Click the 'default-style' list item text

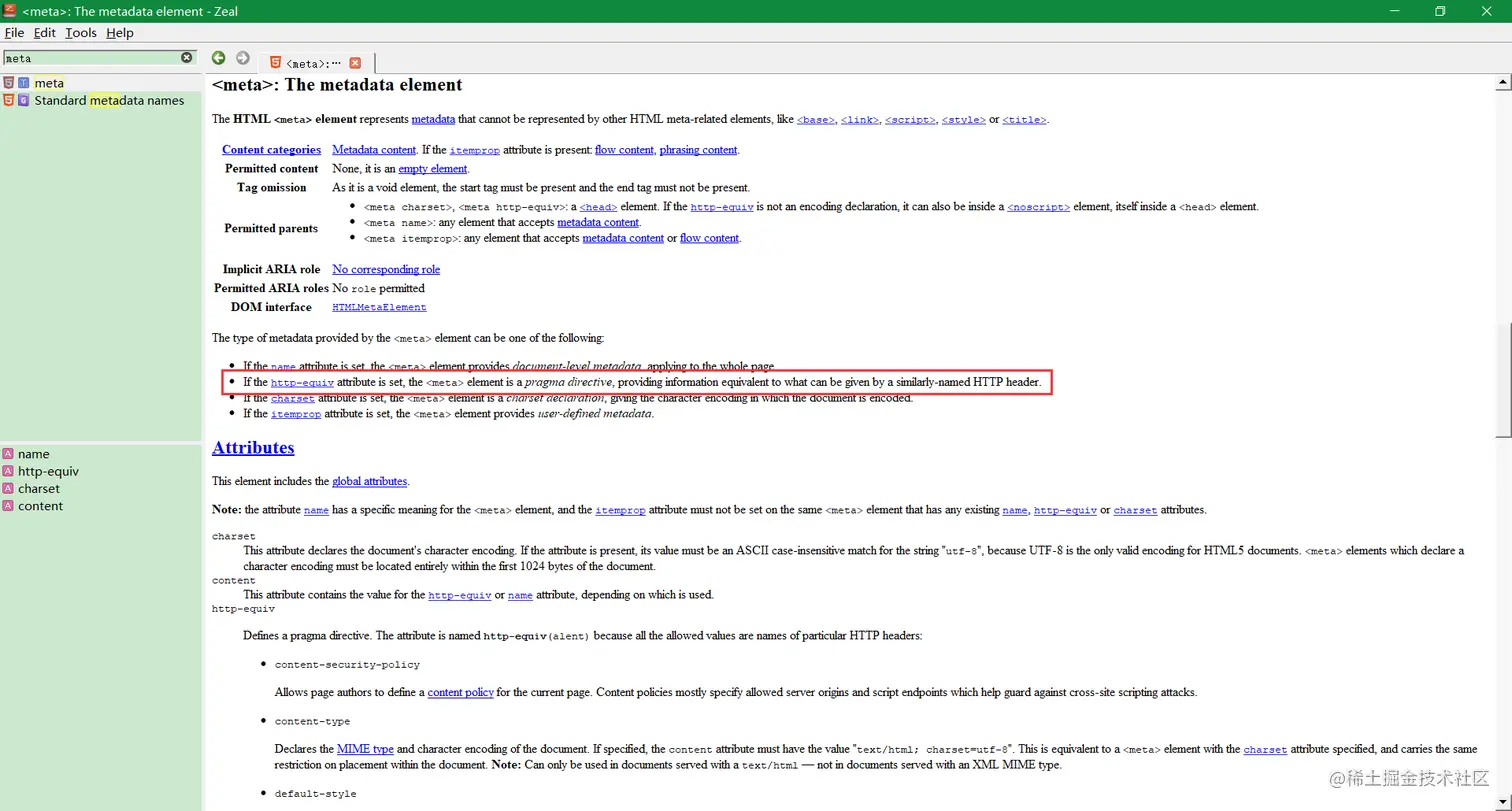[x=315, y=794]
